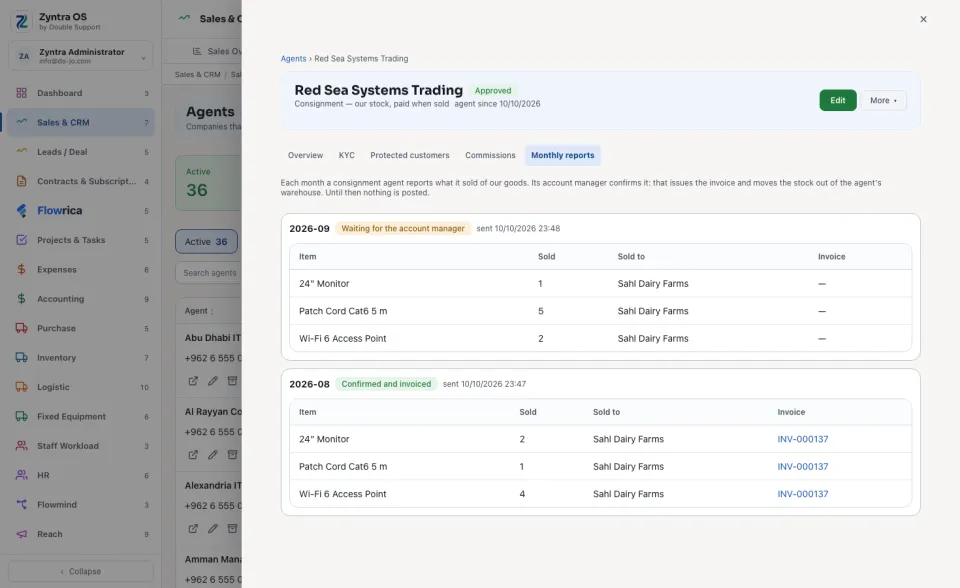The image size is (960, 588).
Task: Click the Search agents input field
Action: pos(209,273)
